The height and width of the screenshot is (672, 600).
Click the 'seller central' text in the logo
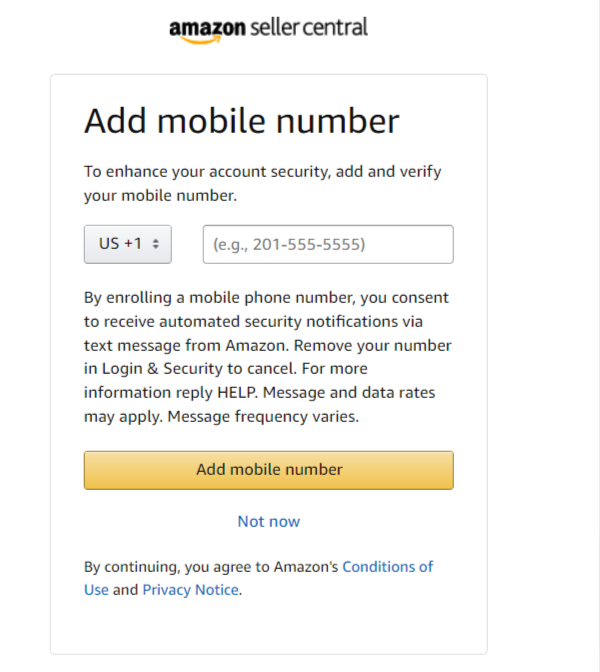(x=309, y=26)
